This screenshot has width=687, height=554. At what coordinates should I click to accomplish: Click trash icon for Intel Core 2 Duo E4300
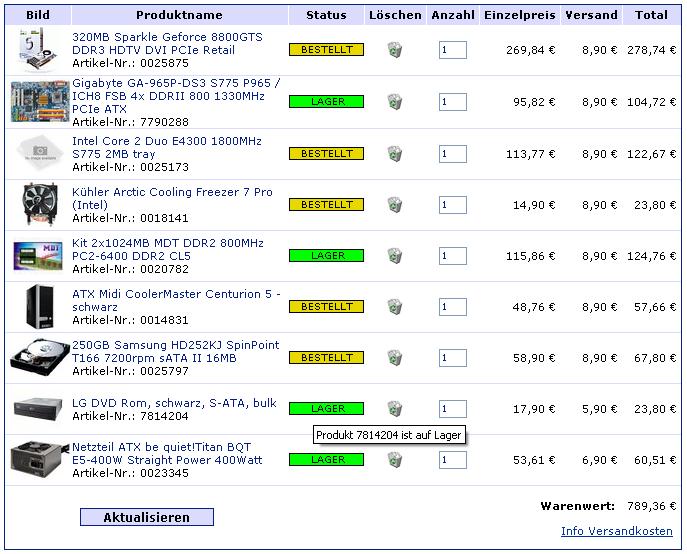click(395, 153)
